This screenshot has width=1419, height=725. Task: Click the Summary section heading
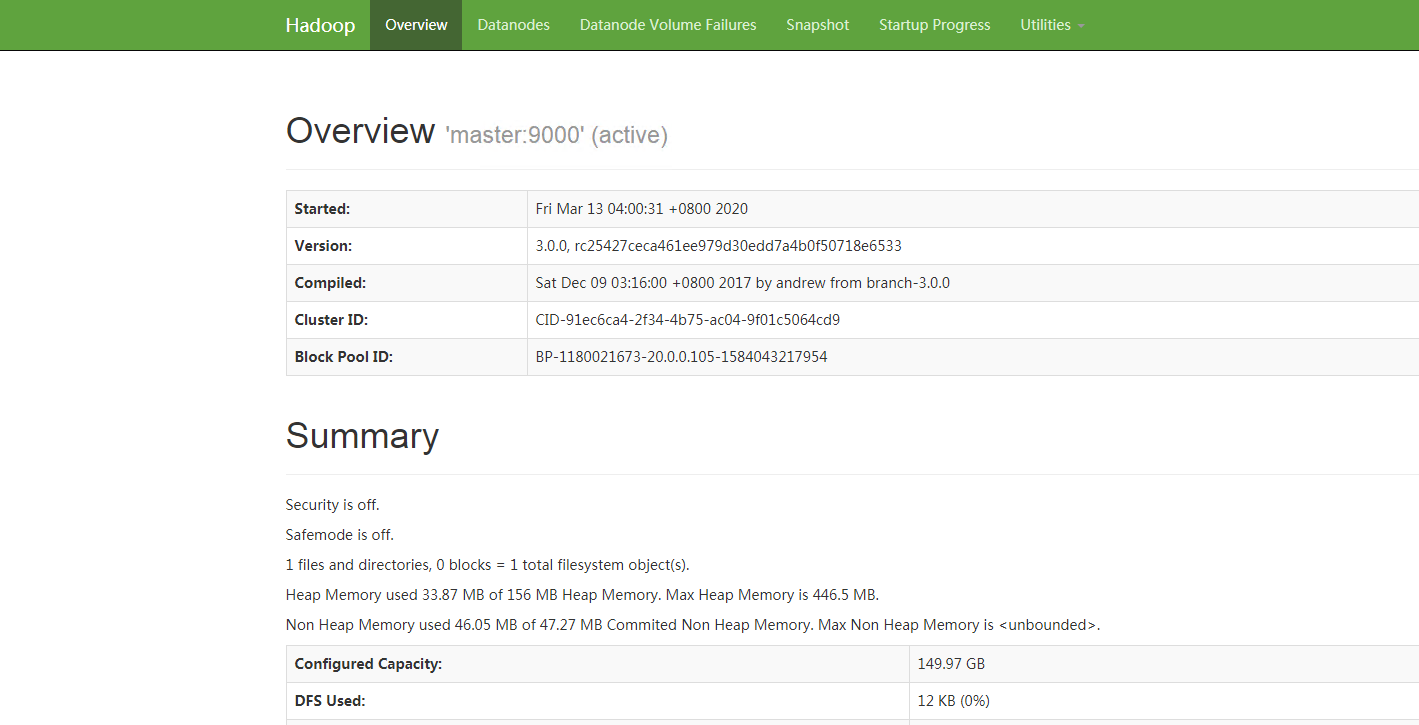pos(362,437)
